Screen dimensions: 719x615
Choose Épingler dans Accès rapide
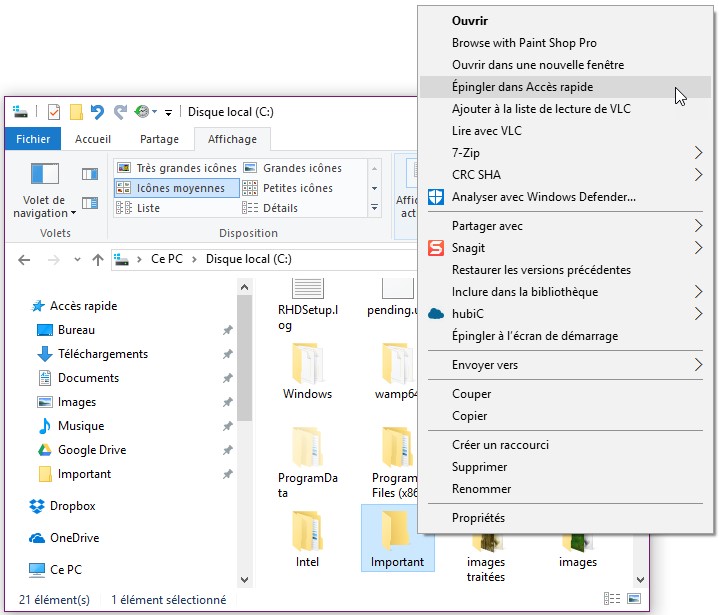tap(522, 87)
